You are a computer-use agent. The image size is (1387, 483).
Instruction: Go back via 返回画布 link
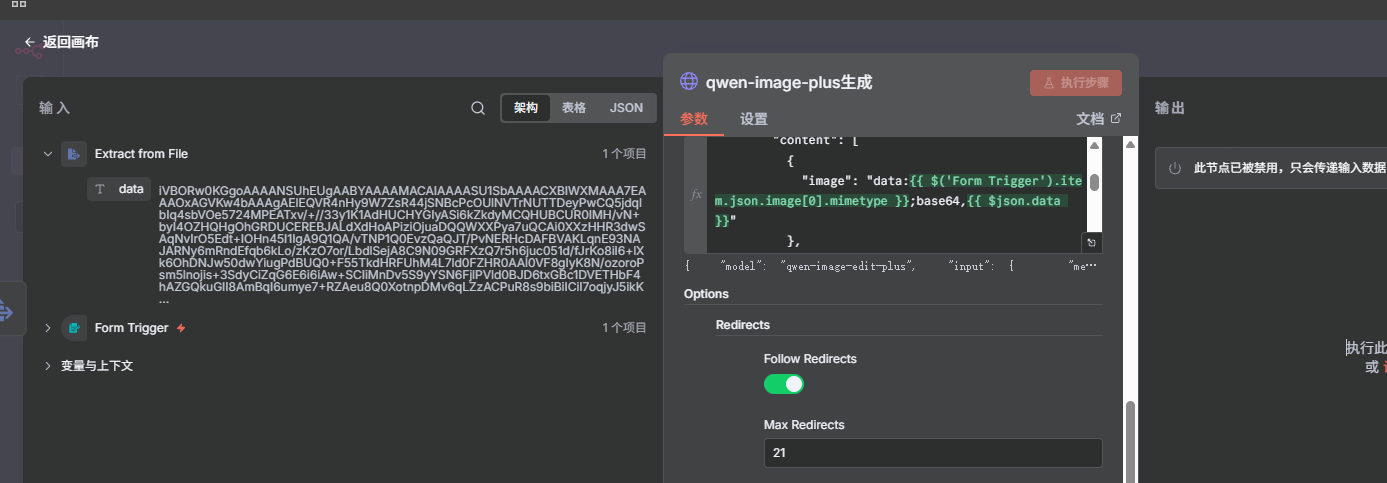pyautogui.click(x=62, y=42)
